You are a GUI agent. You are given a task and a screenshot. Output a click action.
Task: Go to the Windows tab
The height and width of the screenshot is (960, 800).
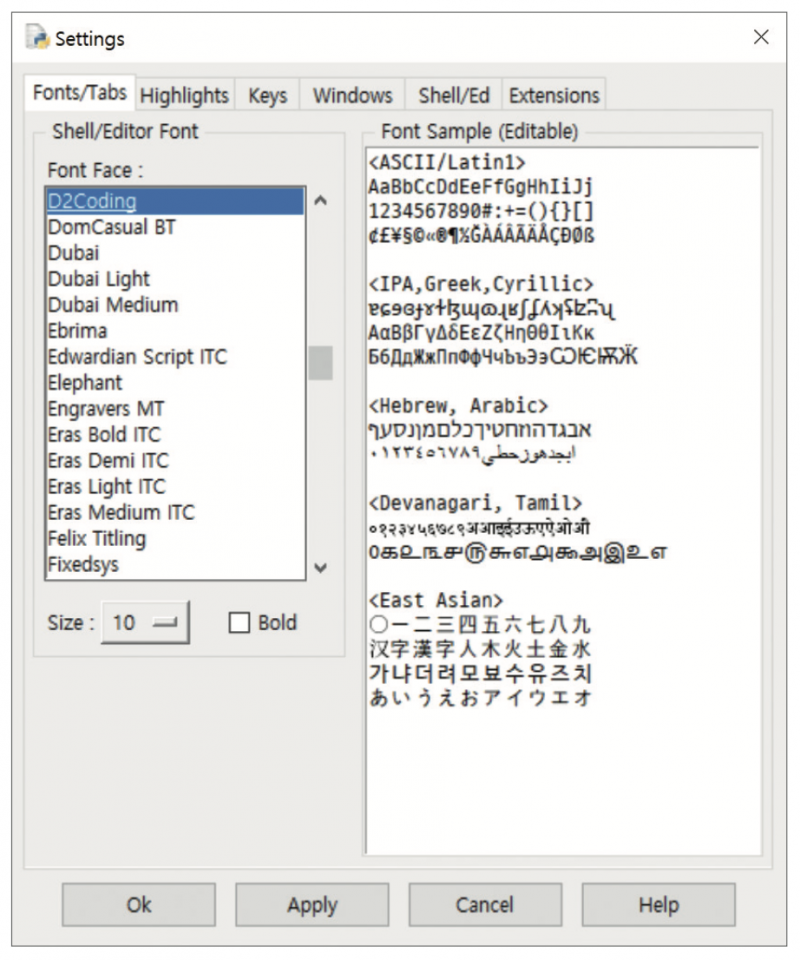coord(352,95)
